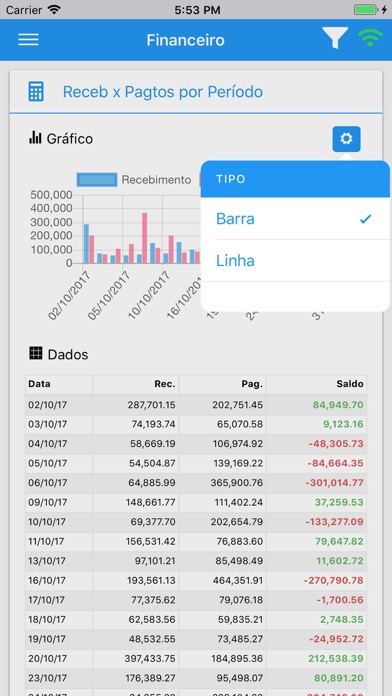The width and height of the screenshot is (392, 696).
Task: Click the Saldo column header
Action: point(317,384)
